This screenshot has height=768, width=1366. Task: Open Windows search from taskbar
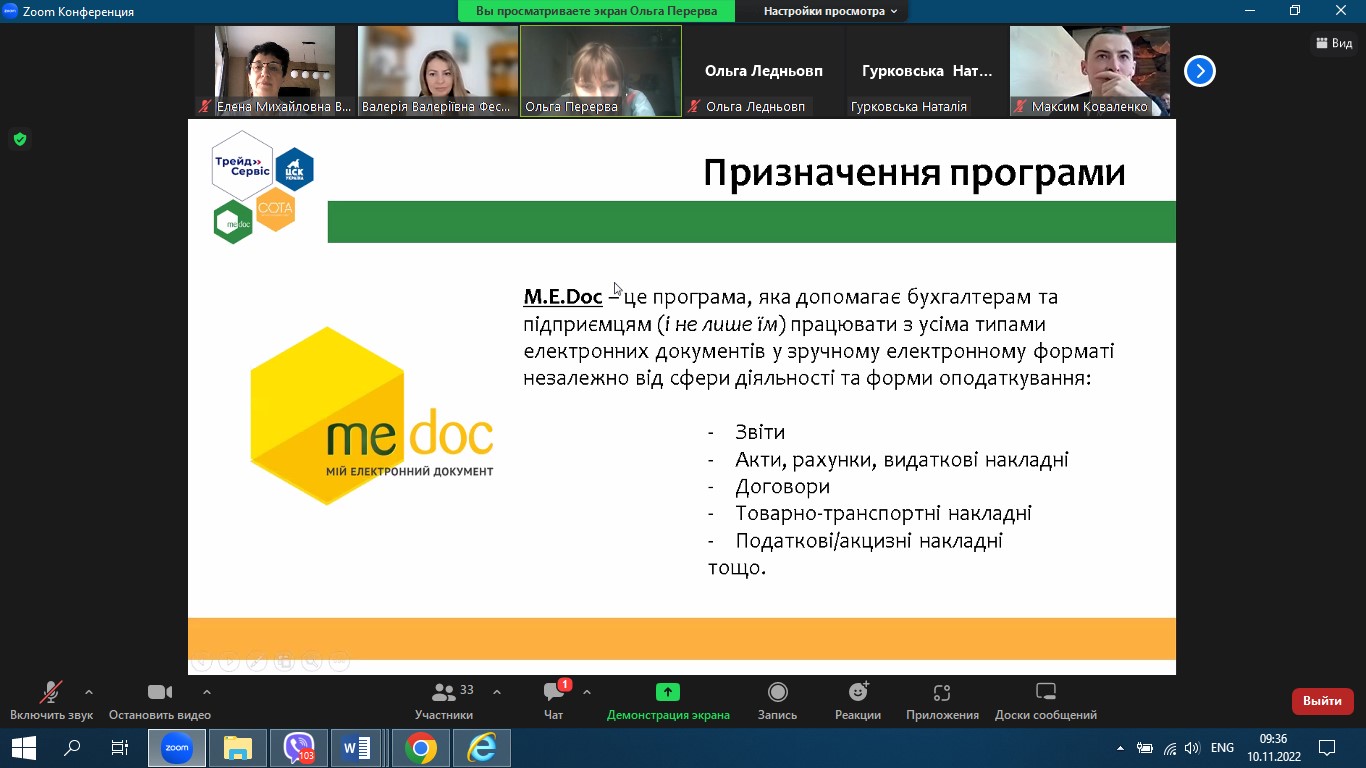[72, 747]
